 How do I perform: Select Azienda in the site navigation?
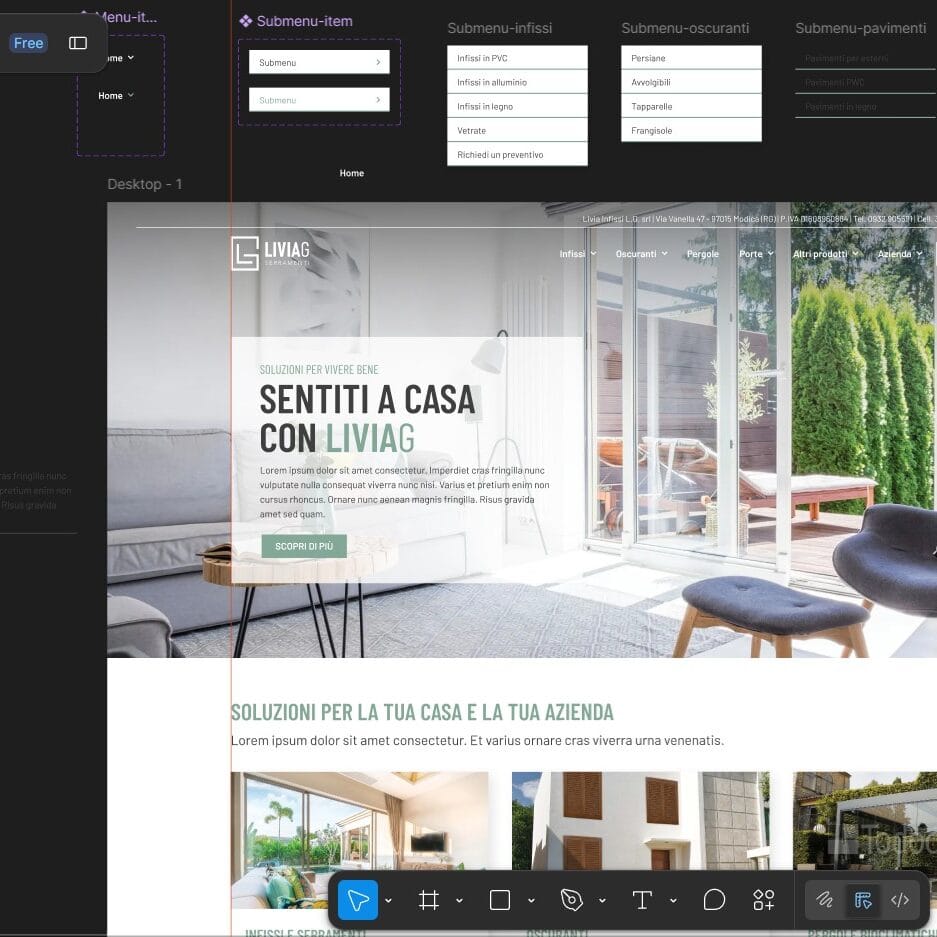click(895, 254)
